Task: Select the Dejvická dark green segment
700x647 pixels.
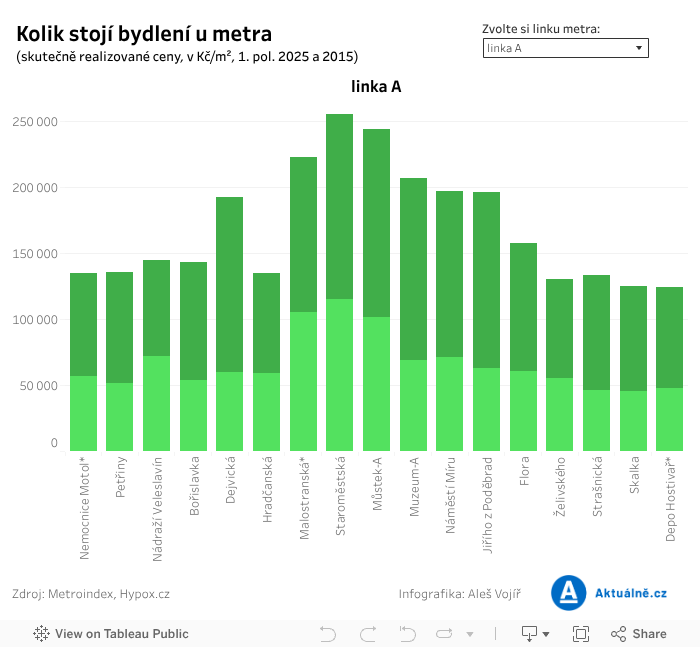Action: point(229,284)
